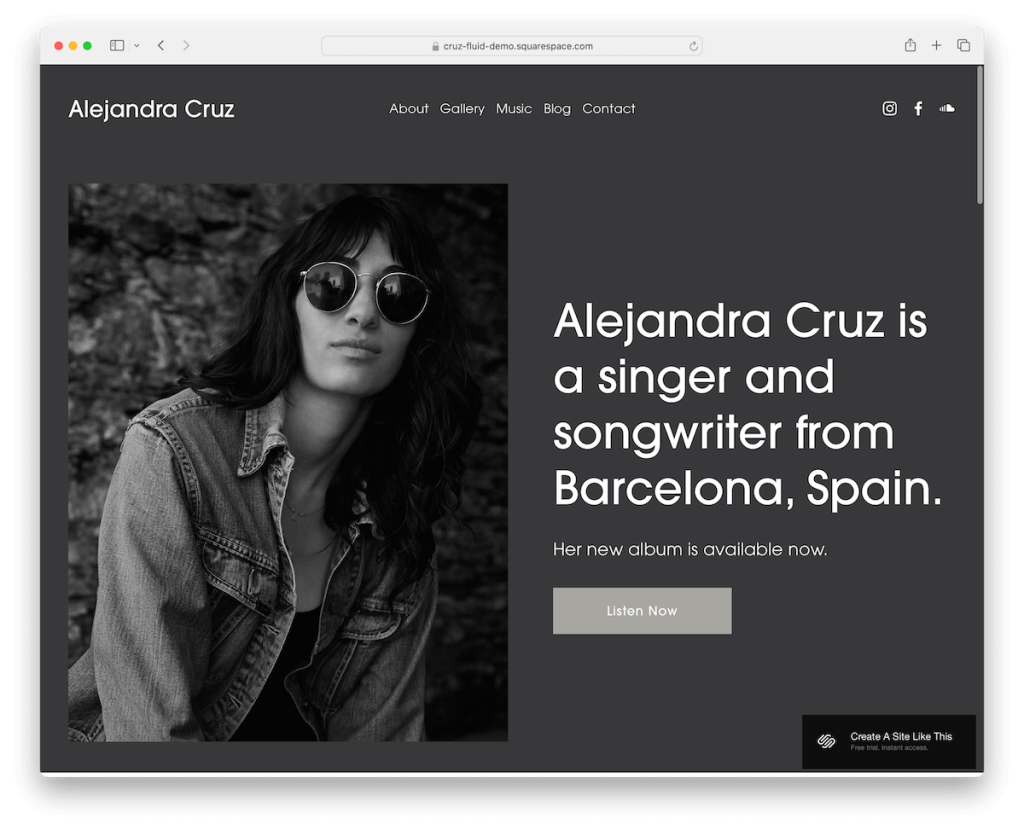Click the Alejandra Cruz site title
Screen dimensions: 1024x830
(x=152, y=109)
